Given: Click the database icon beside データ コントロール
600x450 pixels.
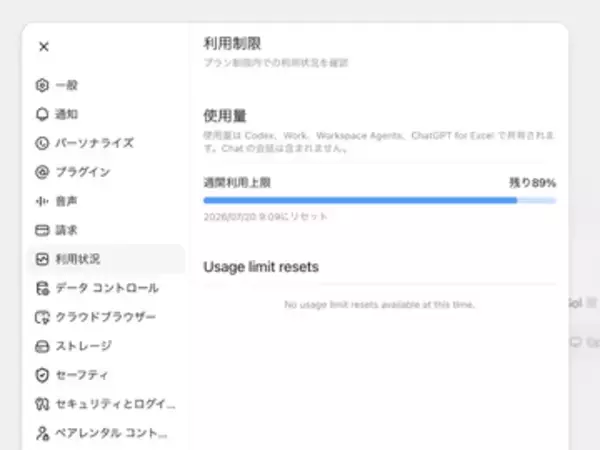Looking at the screenshot, I should [x=42, y=288].
